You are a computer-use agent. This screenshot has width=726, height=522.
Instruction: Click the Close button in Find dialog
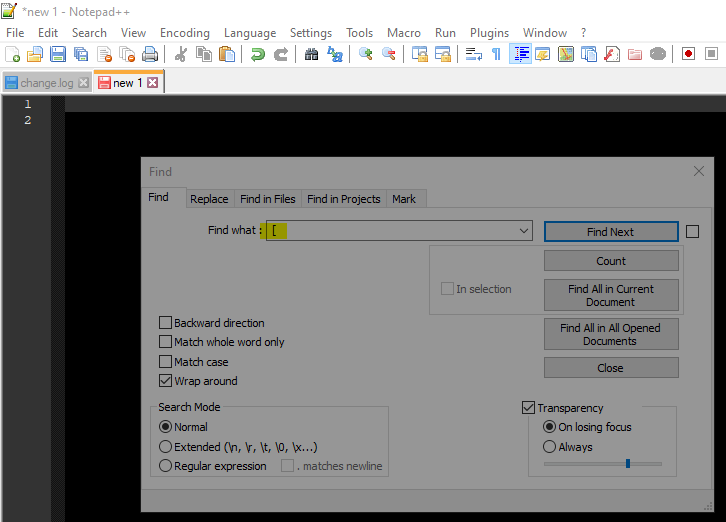(611, 368)
